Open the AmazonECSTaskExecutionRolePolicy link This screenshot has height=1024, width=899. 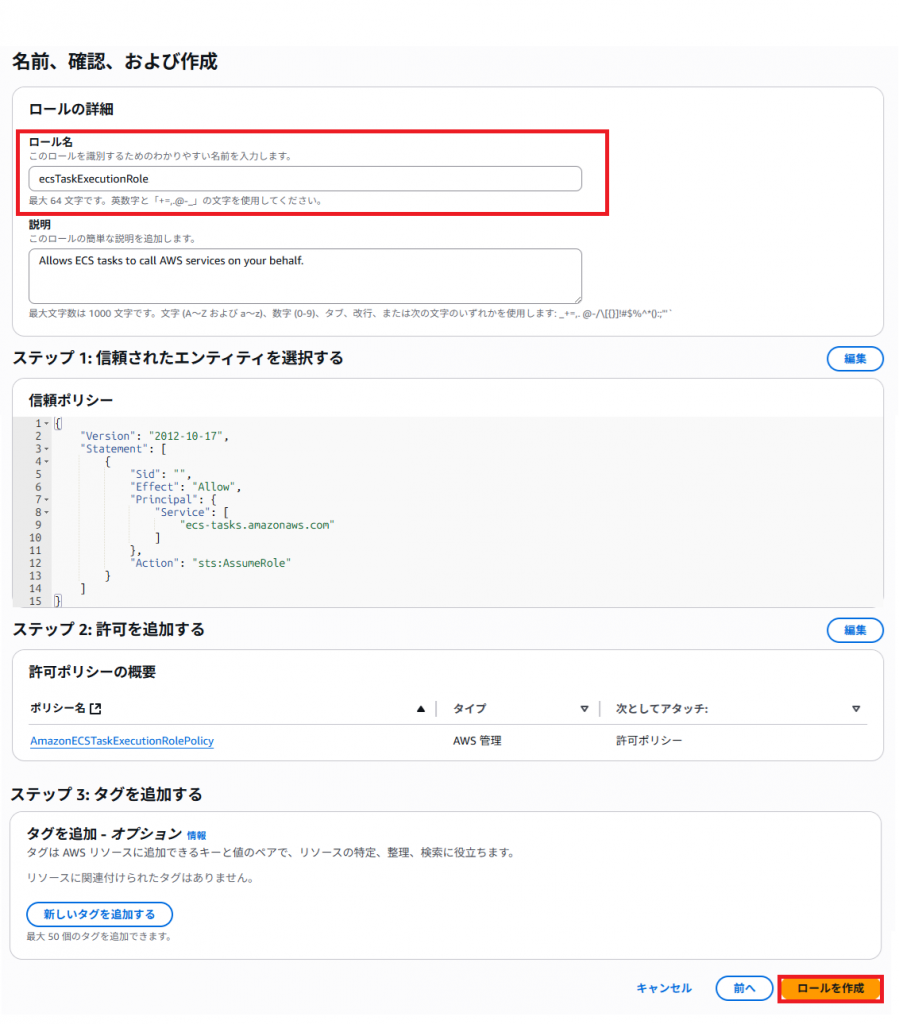122,741
